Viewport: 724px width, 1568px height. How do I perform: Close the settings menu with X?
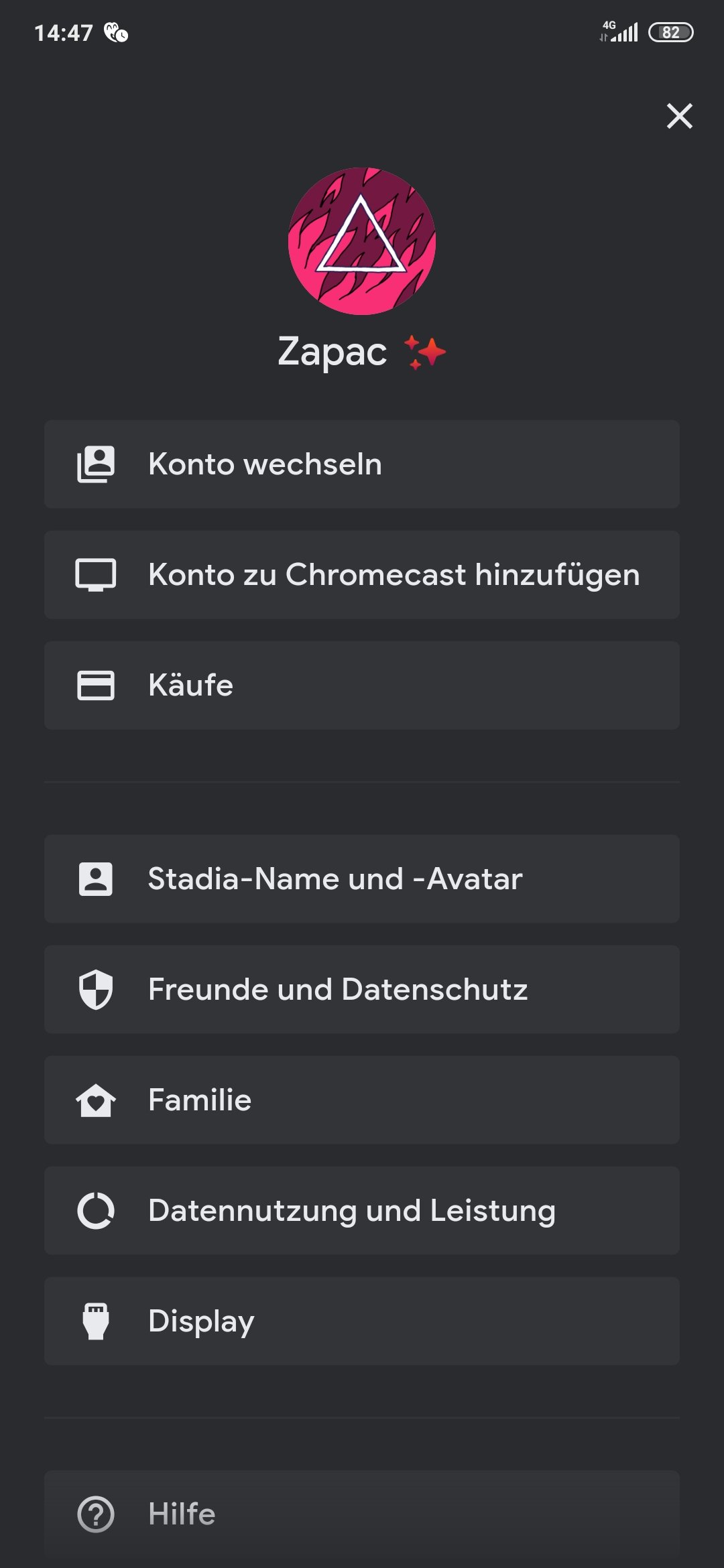click(679, 116)
